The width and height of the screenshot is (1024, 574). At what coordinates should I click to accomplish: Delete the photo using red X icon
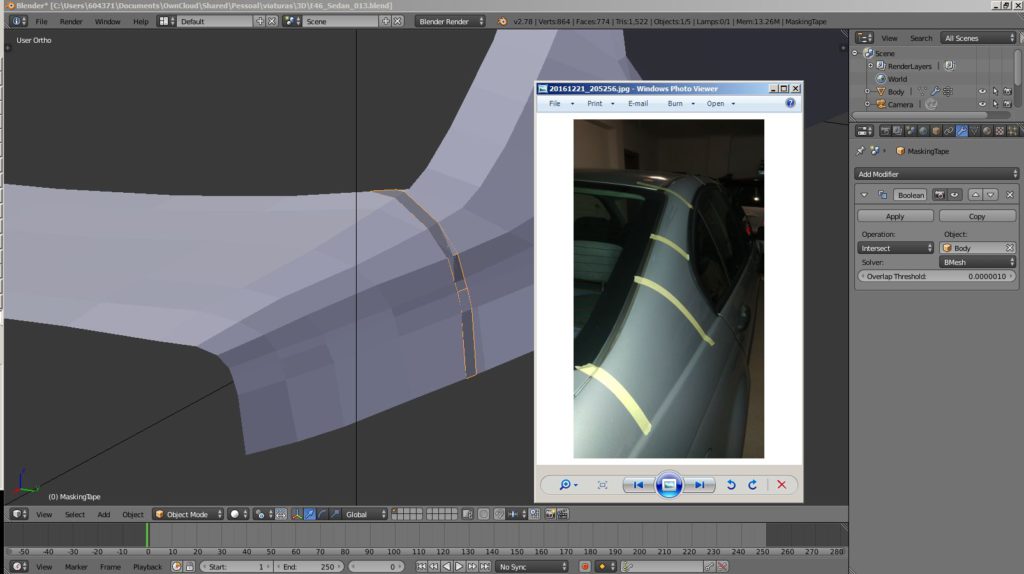coord(782,485)
